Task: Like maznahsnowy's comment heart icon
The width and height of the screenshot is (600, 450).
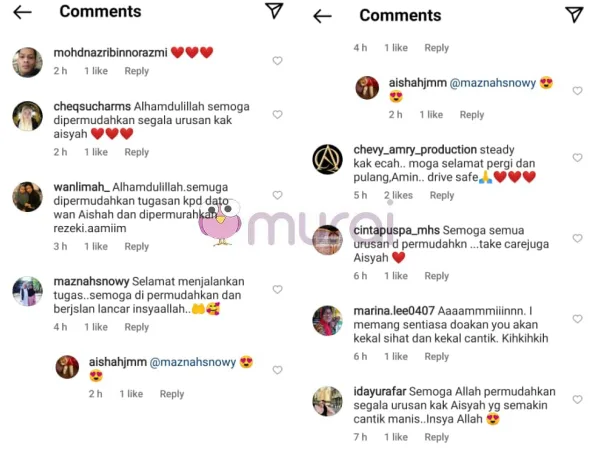Action: click(x=277, y=289)
